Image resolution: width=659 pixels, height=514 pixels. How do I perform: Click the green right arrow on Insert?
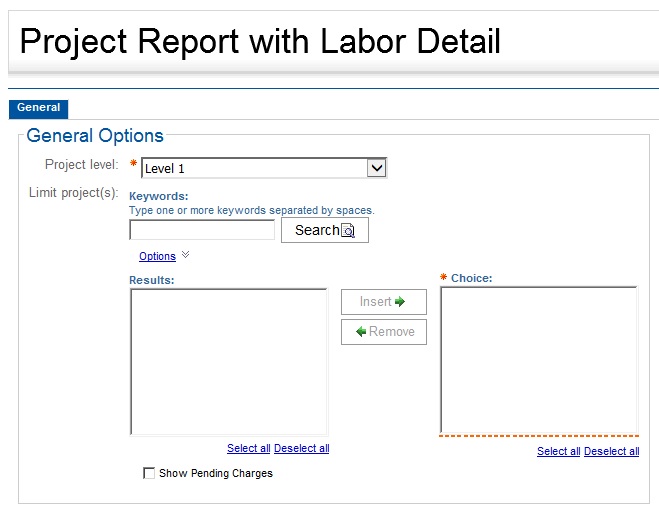[x=400, y=302]
